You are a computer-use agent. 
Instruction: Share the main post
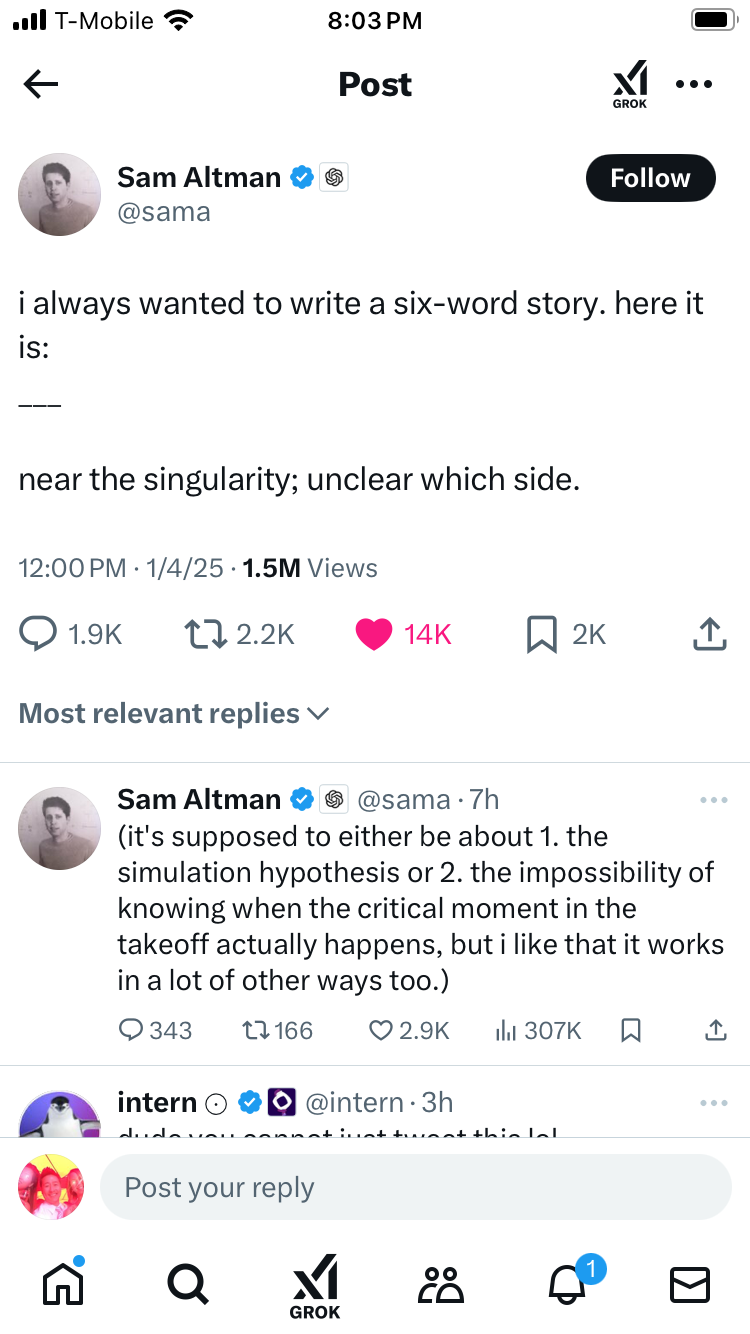[x=708, y=634]
